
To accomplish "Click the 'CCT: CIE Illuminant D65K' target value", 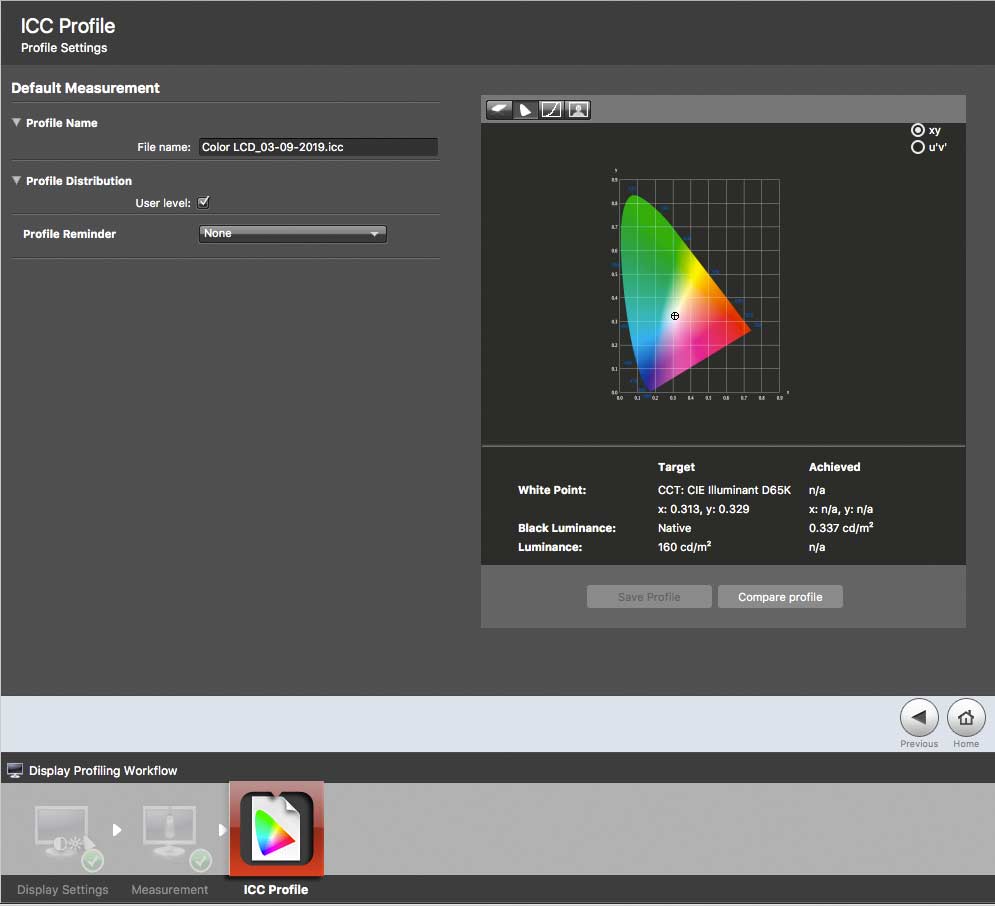I will point(724,490).
